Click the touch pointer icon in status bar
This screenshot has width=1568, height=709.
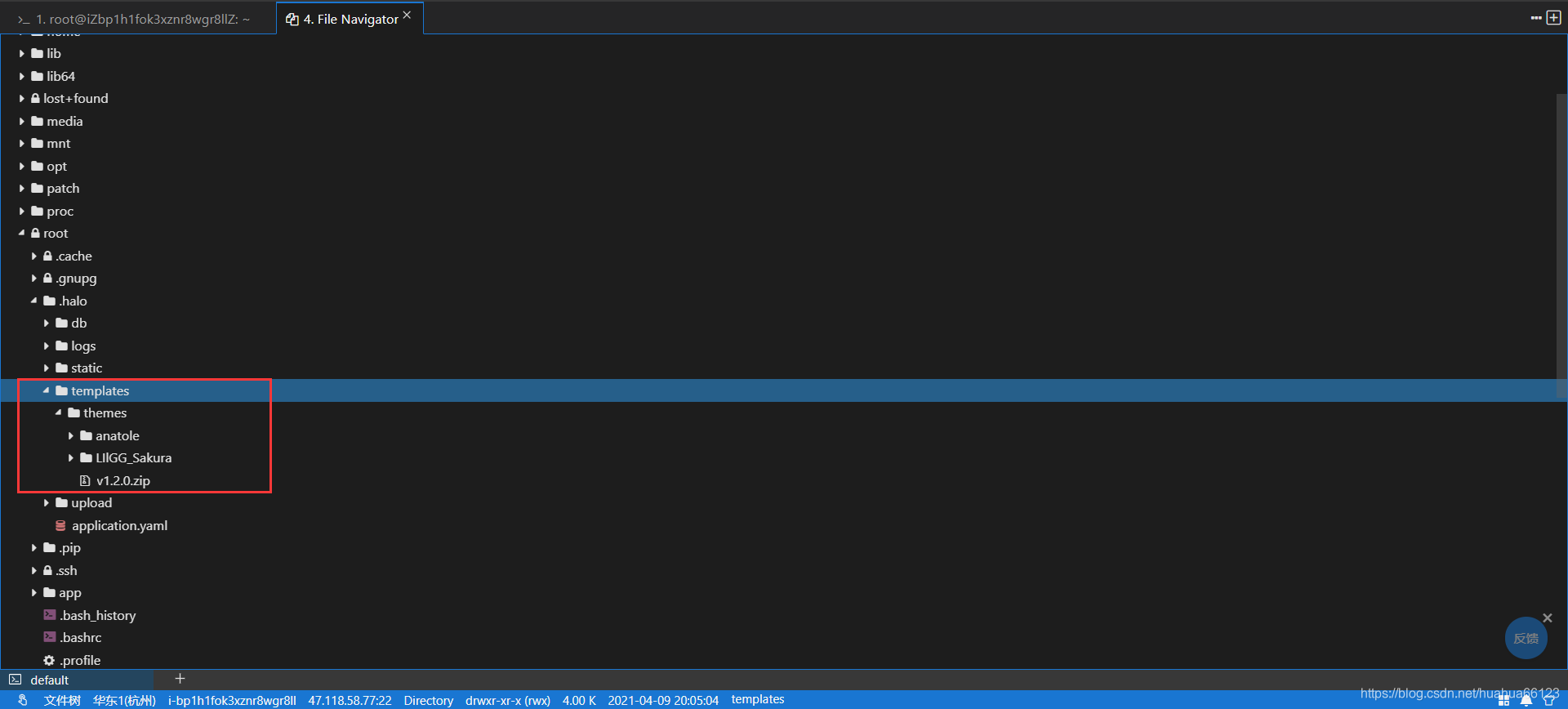(x=22, y=700)
